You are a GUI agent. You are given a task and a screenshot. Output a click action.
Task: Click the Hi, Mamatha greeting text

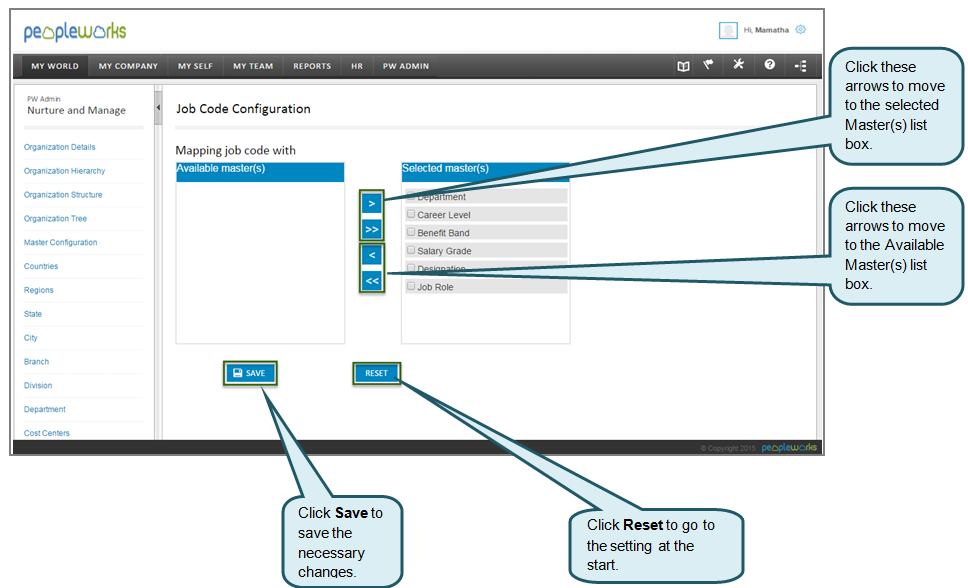(x=766, y=30)
